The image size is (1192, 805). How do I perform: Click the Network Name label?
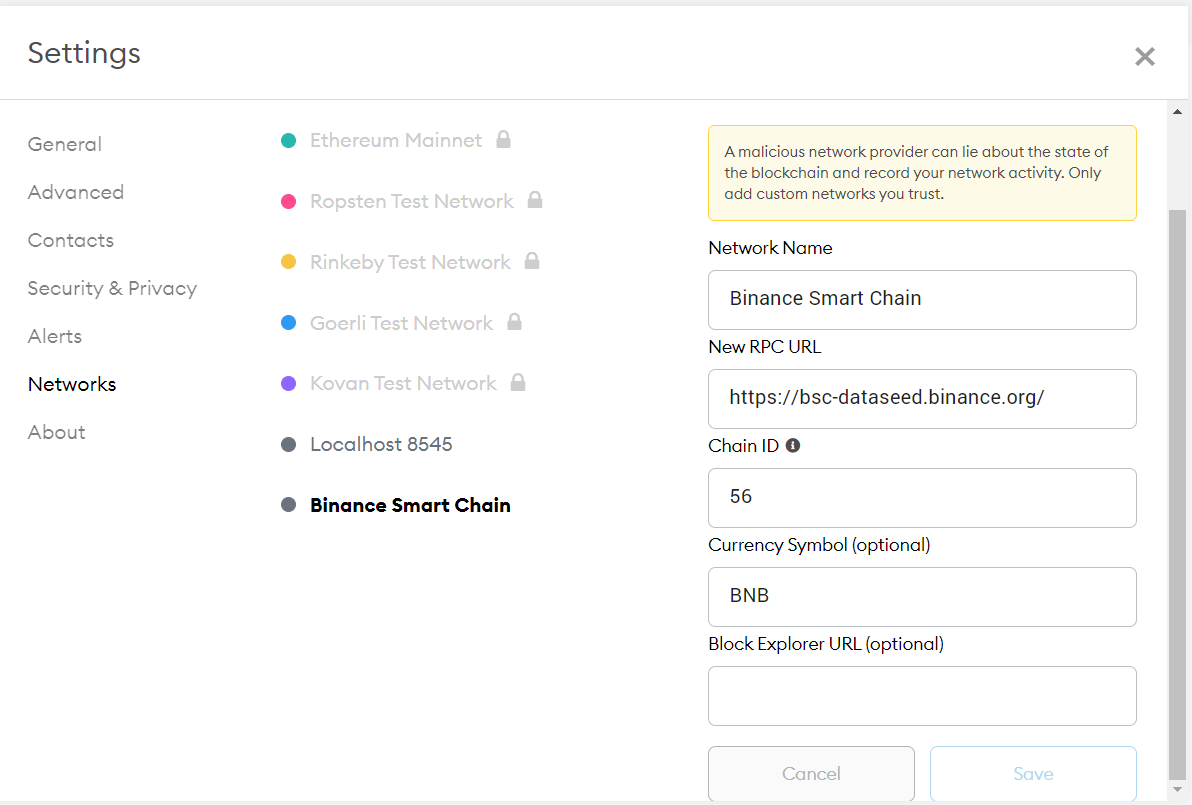[x=770, y=248]
